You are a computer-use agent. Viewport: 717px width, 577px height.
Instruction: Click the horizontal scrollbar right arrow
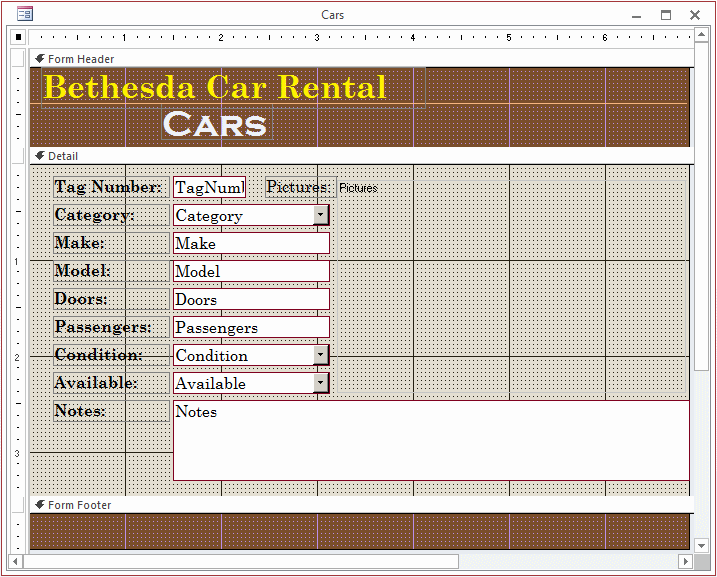[685, 561]
